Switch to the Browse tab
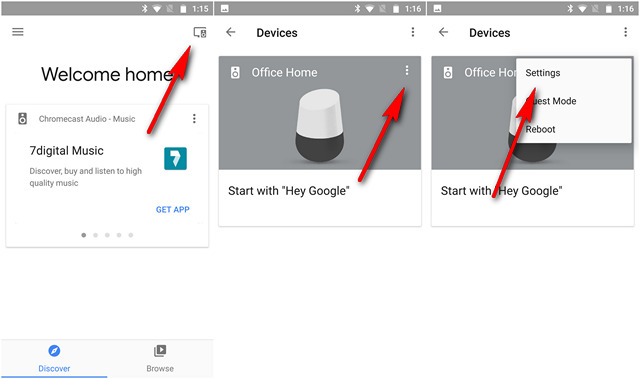The image size is (640, 379). point(160,358)
